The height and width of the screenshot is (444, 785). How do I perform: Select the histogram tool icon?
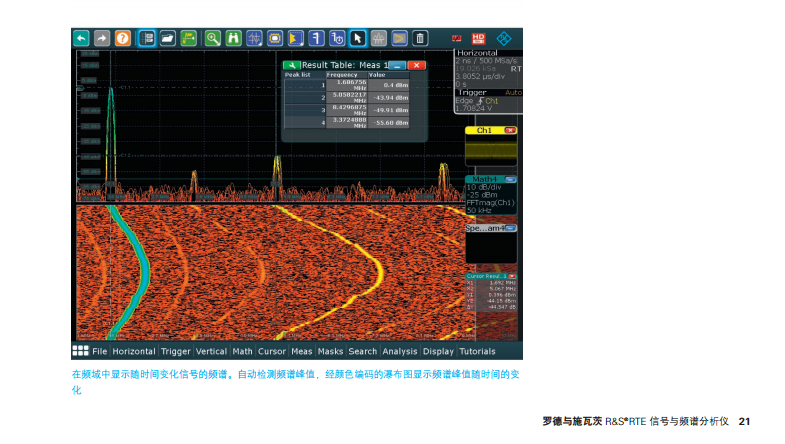pos(296,39)
